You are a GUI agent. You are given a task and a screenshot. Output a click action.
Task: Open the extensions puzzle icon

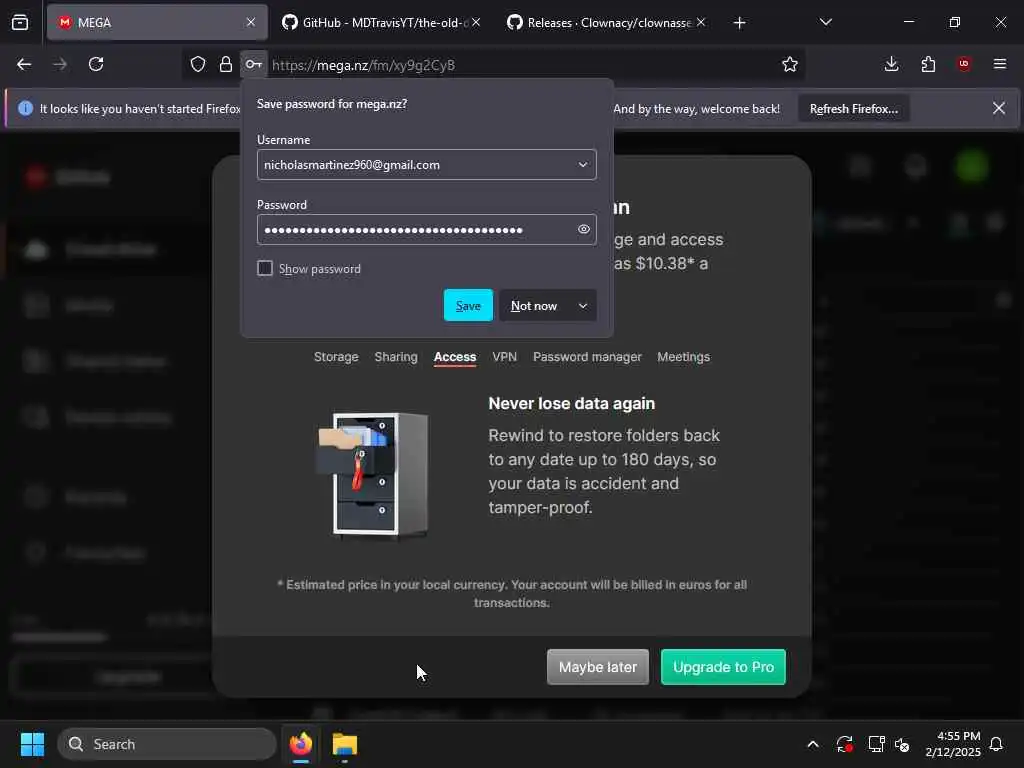pyautogui.click(x=928, y=64)
